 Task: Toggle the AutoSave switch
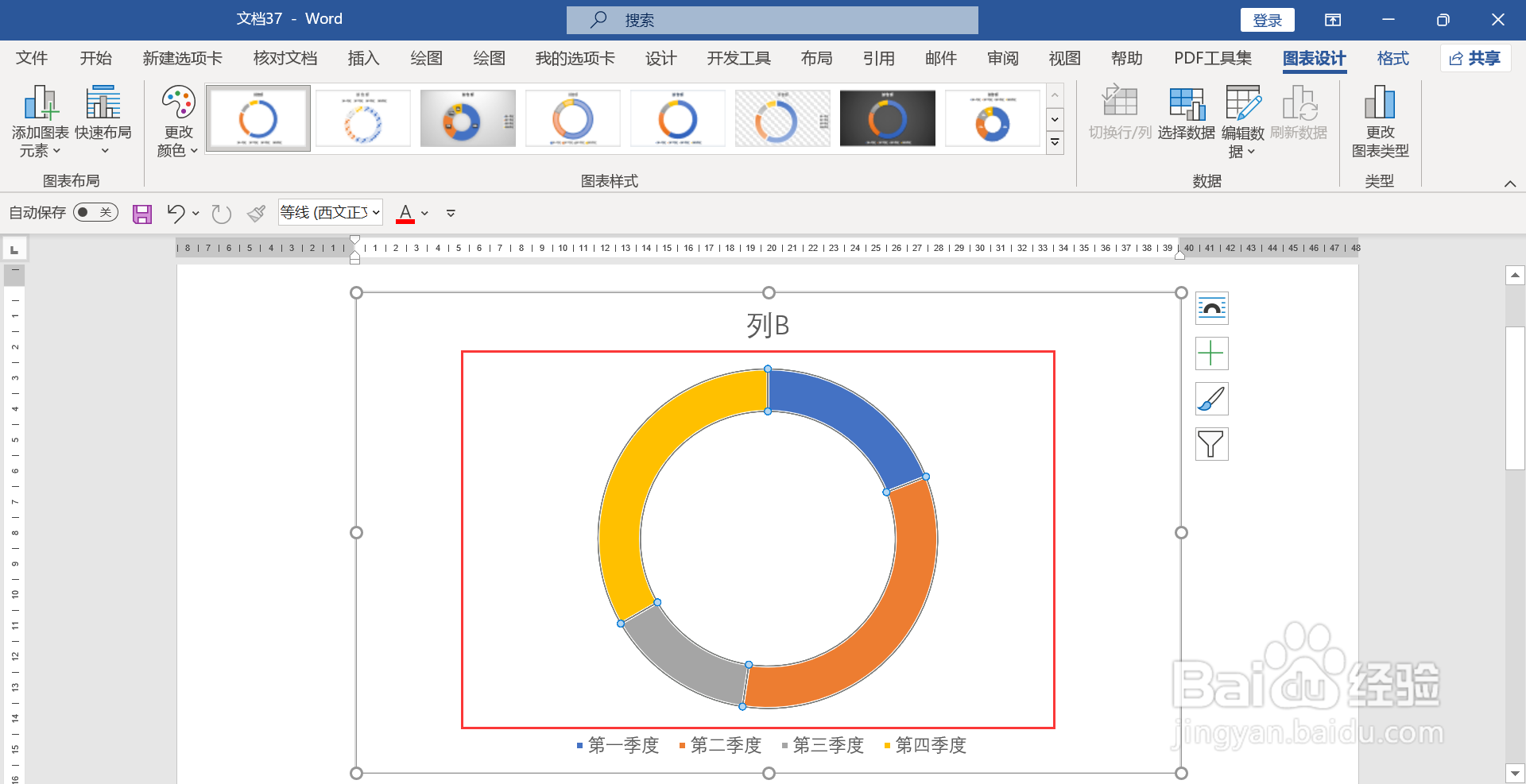[x=95, y=212]
